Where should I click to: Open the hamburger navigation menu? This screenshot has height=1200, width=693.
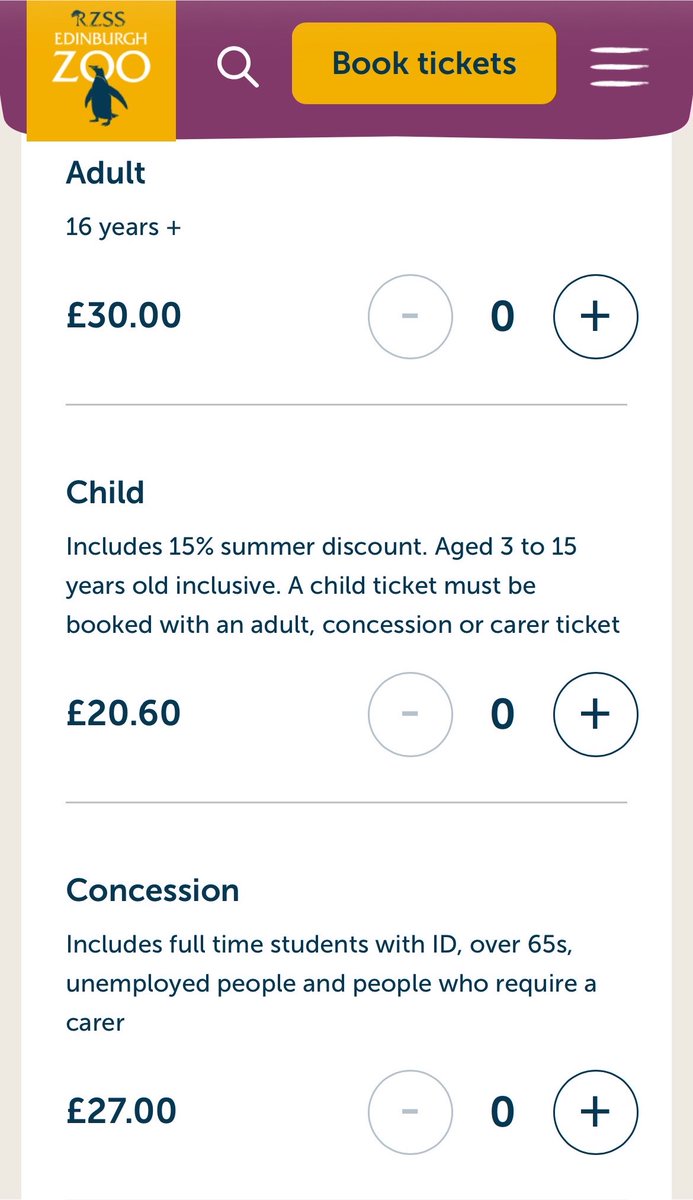pos(621,65)
